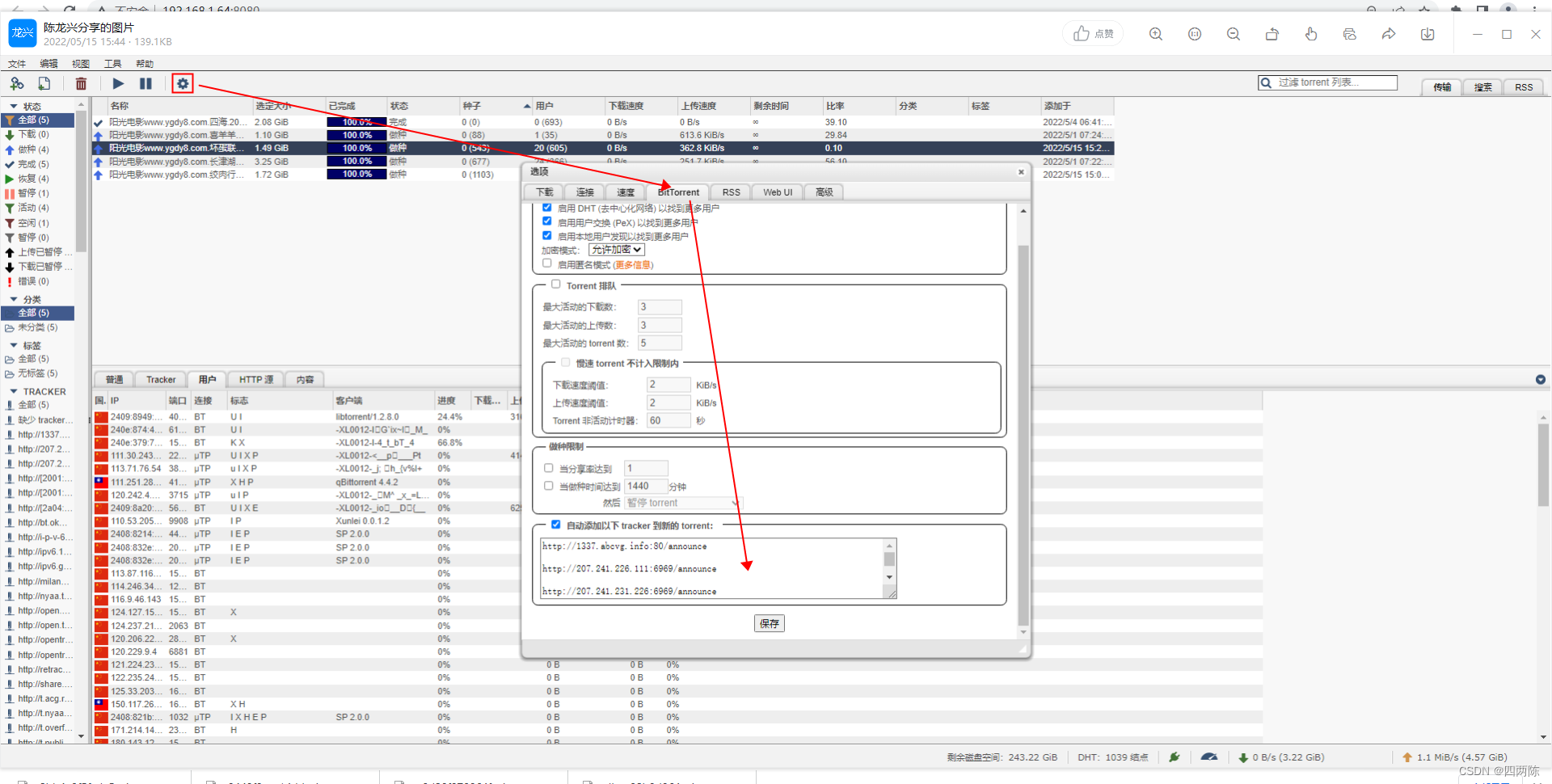Screen dimensions: 1552x784
Task: Click the add torrent file icon
Action: pyautogui.click(x=44, y=83)
